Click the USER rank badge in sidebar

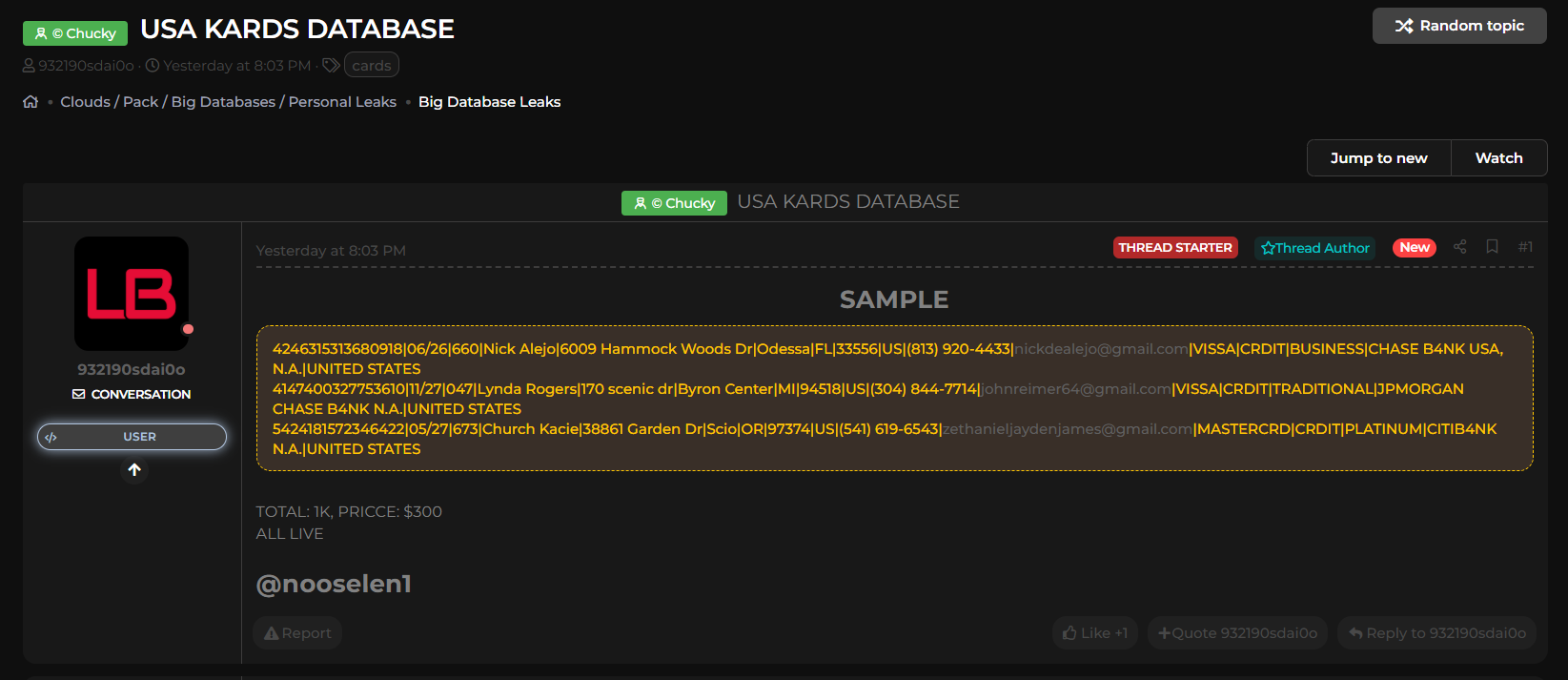(132, 437)
